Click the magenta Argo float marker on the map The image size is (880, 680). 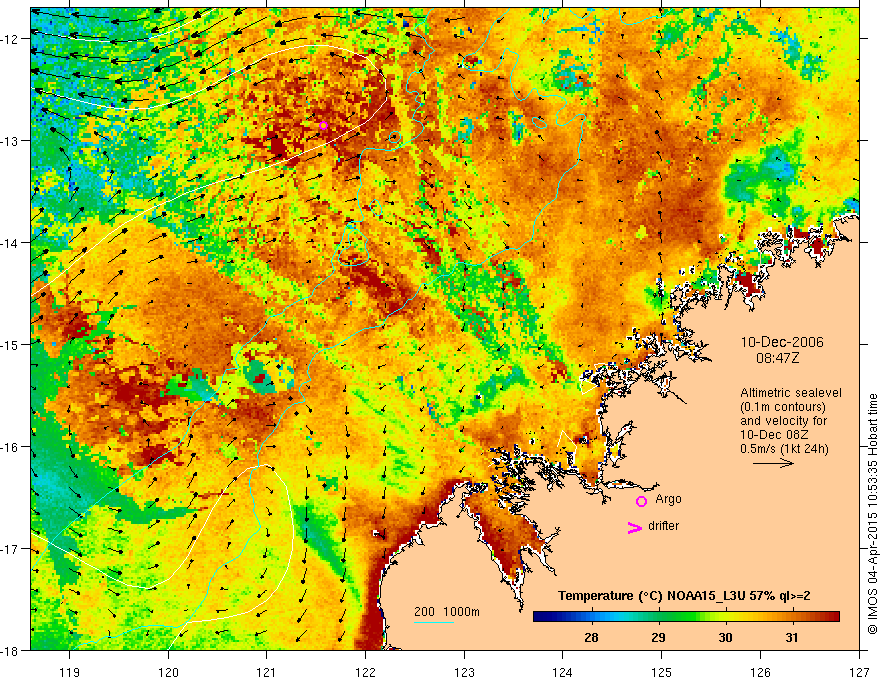pyautogui.click(x=323, y=125)
